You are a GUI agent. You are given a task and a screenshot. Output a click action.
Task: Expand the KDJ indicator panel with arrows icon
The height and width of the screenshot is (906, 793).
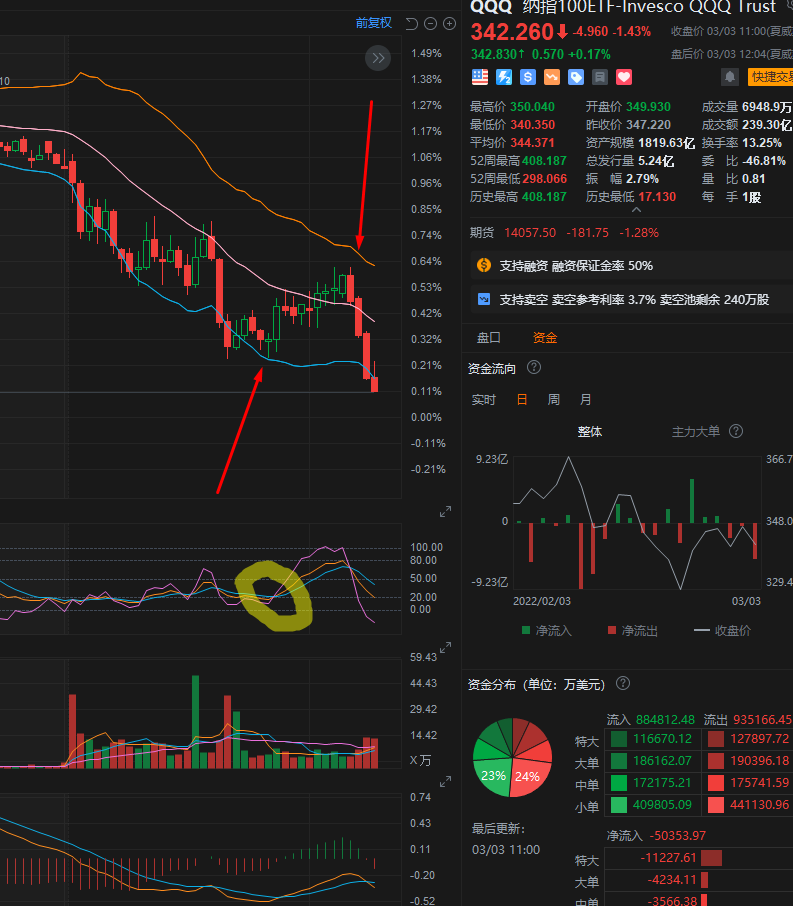[x=445, y=512]
